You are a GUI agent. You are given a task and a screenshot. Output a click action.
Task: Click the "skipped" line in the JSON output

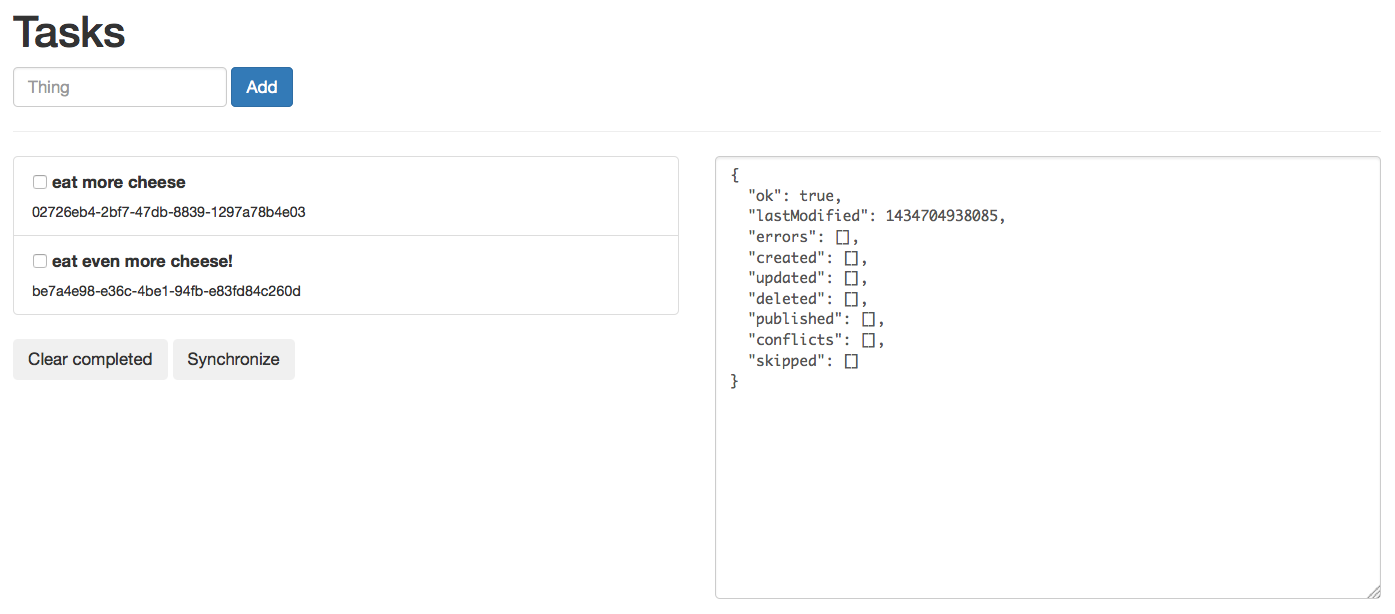tap(803, 361)
